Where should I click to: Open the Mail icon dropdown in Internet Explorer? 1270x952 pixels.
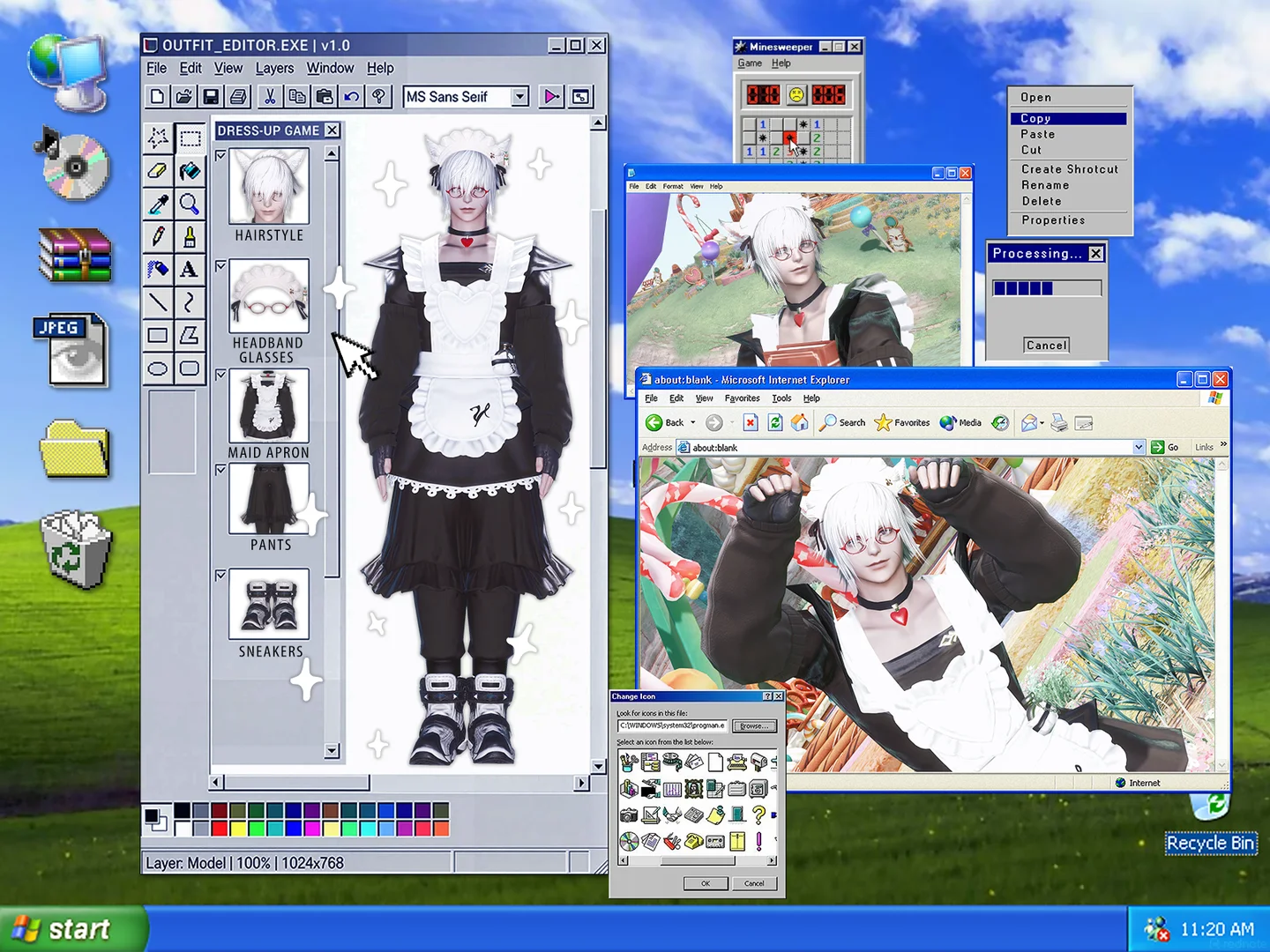point(1042,423)
